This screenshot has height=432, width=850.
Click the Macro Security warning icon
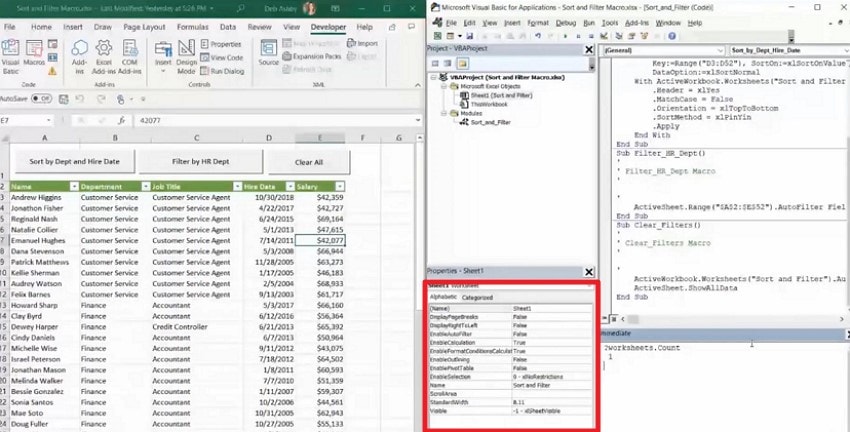53,71
